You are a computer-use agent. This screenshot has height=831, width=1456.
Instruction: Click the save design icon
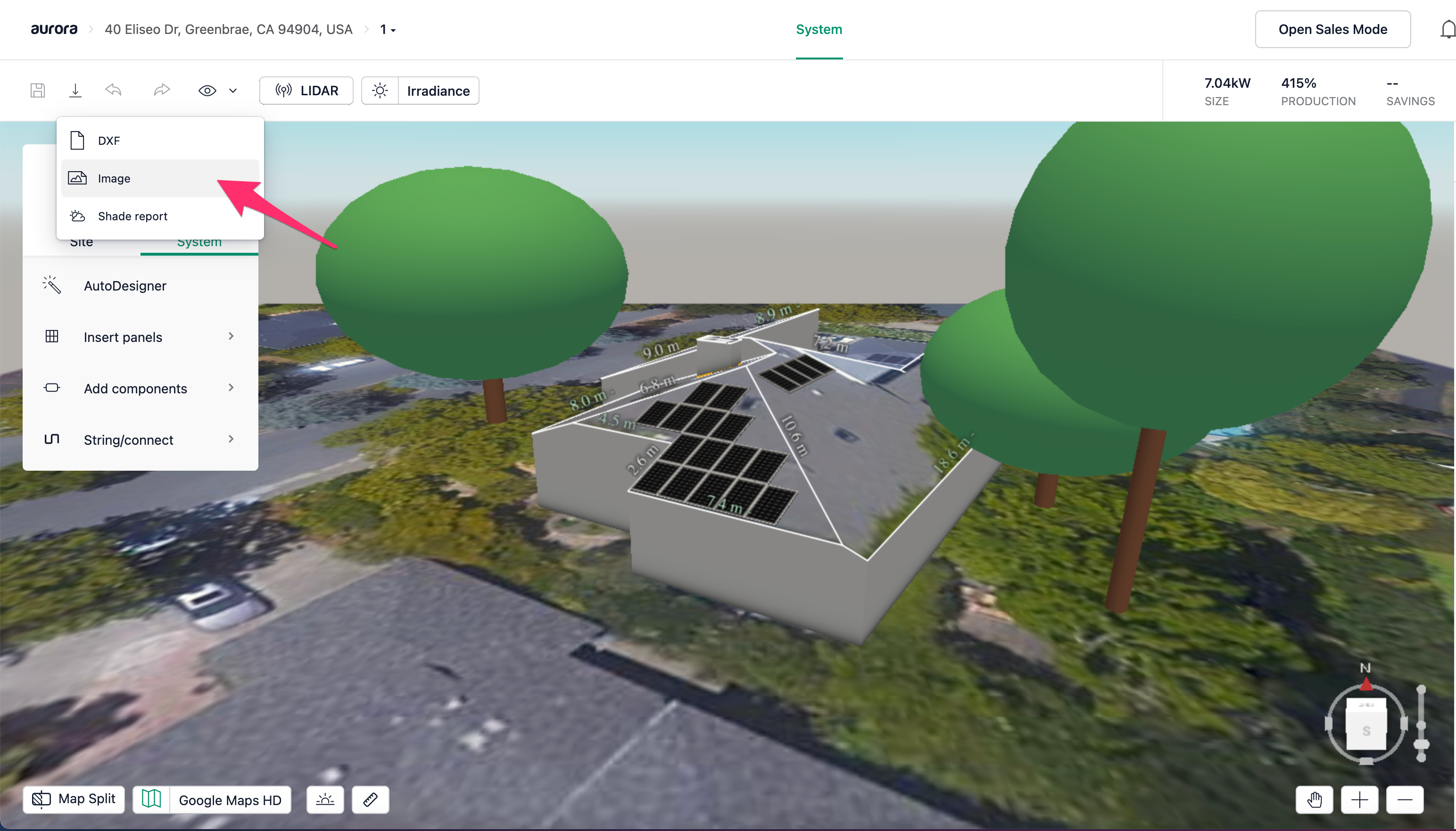pos(38,90)
